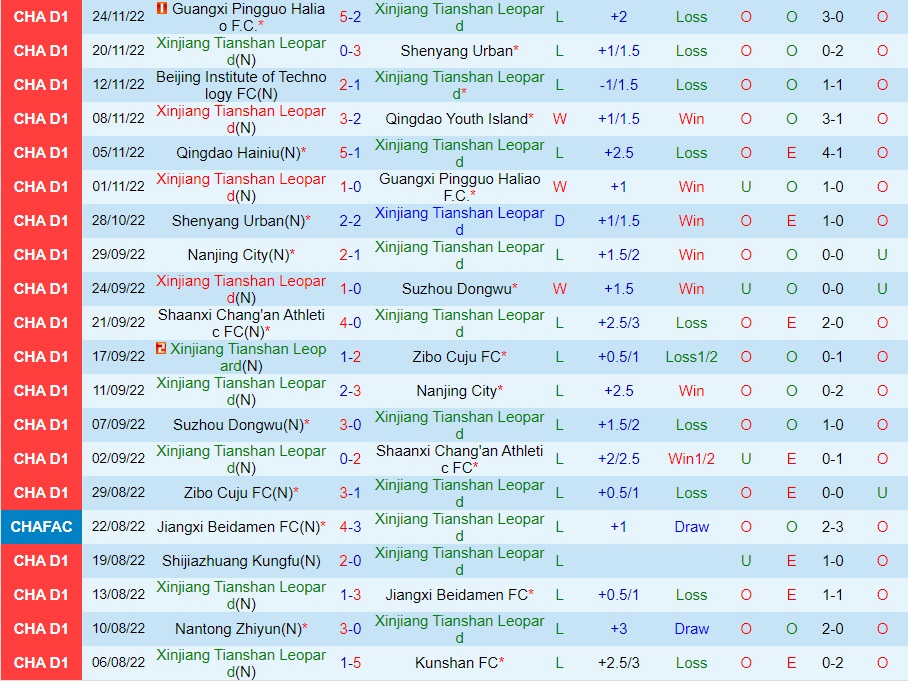The image size is (908, 681).
Task: Click the 3-1 halftime score on 08/11/22
Action: 832,119
